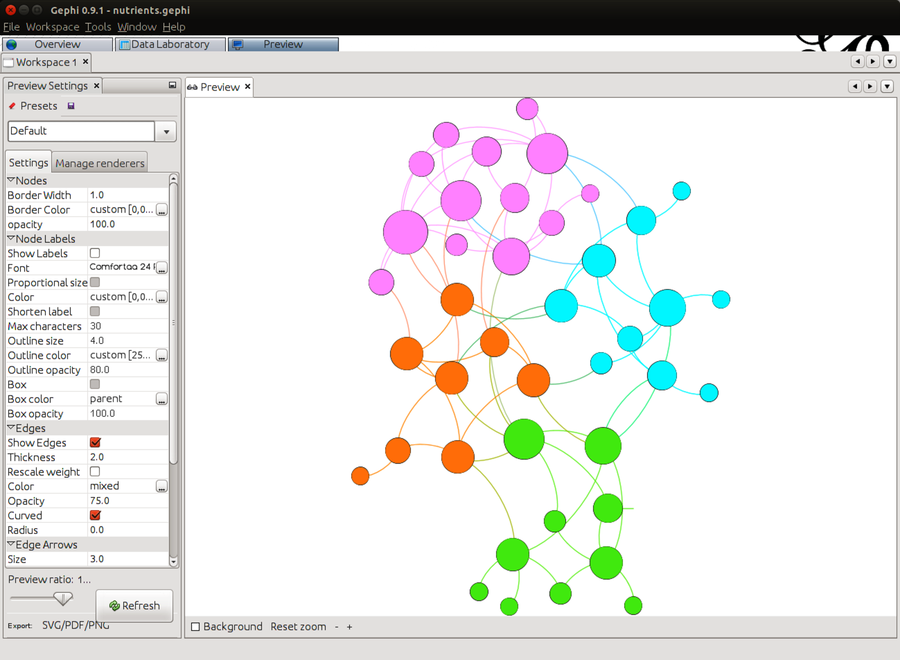The width and height of the screenshot is (900, 660).
Task: Collapse the Edges section
Action: coord(11,428)
